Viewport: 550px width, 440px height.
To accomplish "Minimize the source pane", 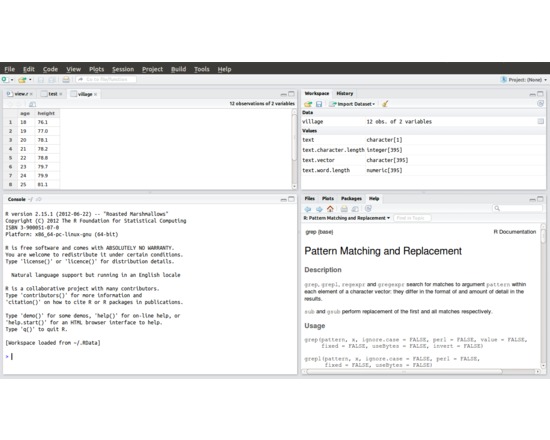I will (283, 94).
